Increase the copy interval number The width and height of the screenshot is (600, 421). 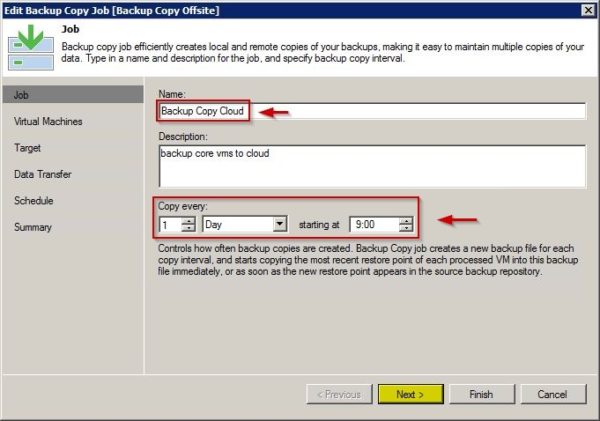click(188, 220)
